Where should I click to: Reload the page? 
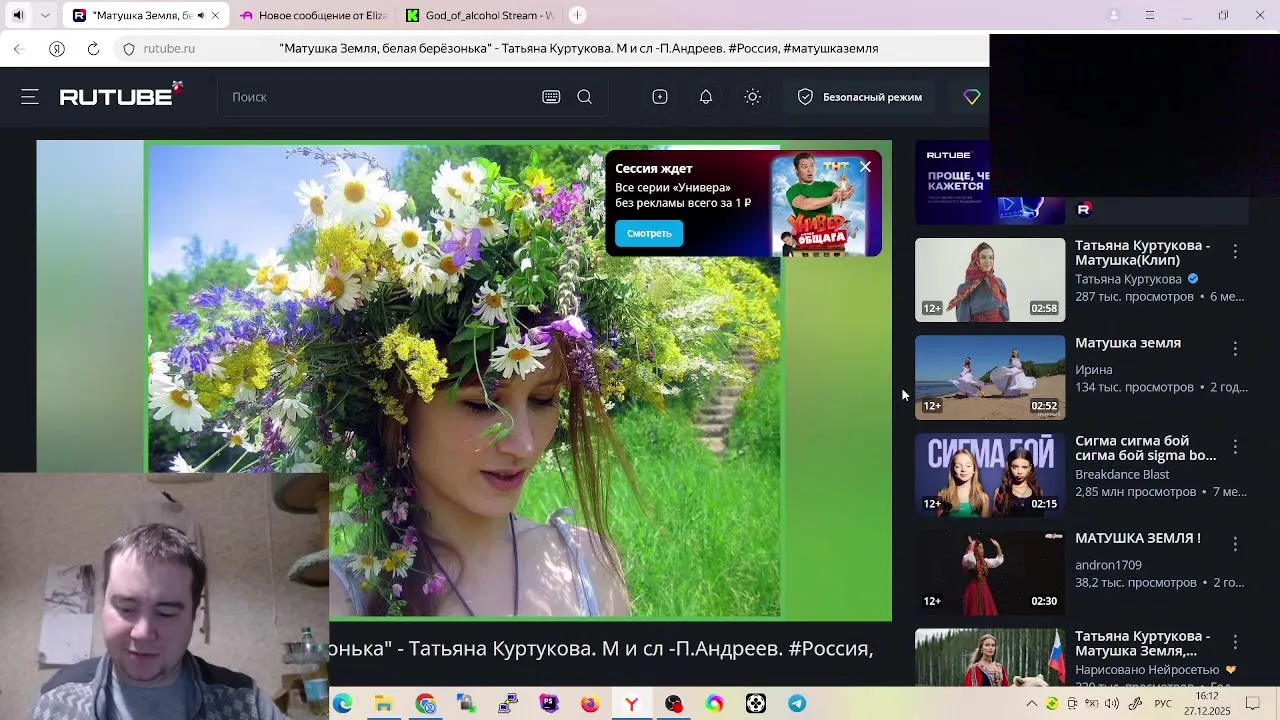click(x=93, y=48)
